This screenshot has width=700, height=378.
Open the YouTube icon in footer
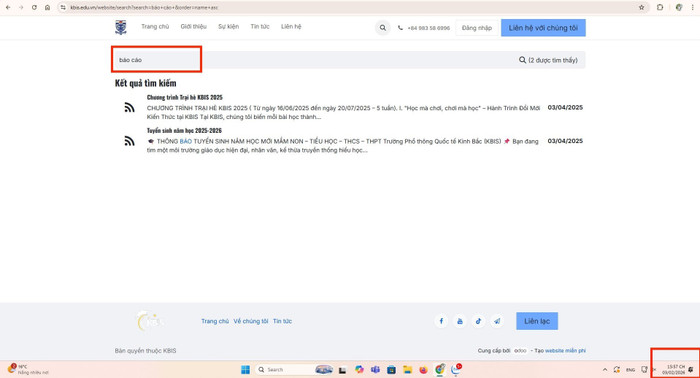[x=460, y=321]
